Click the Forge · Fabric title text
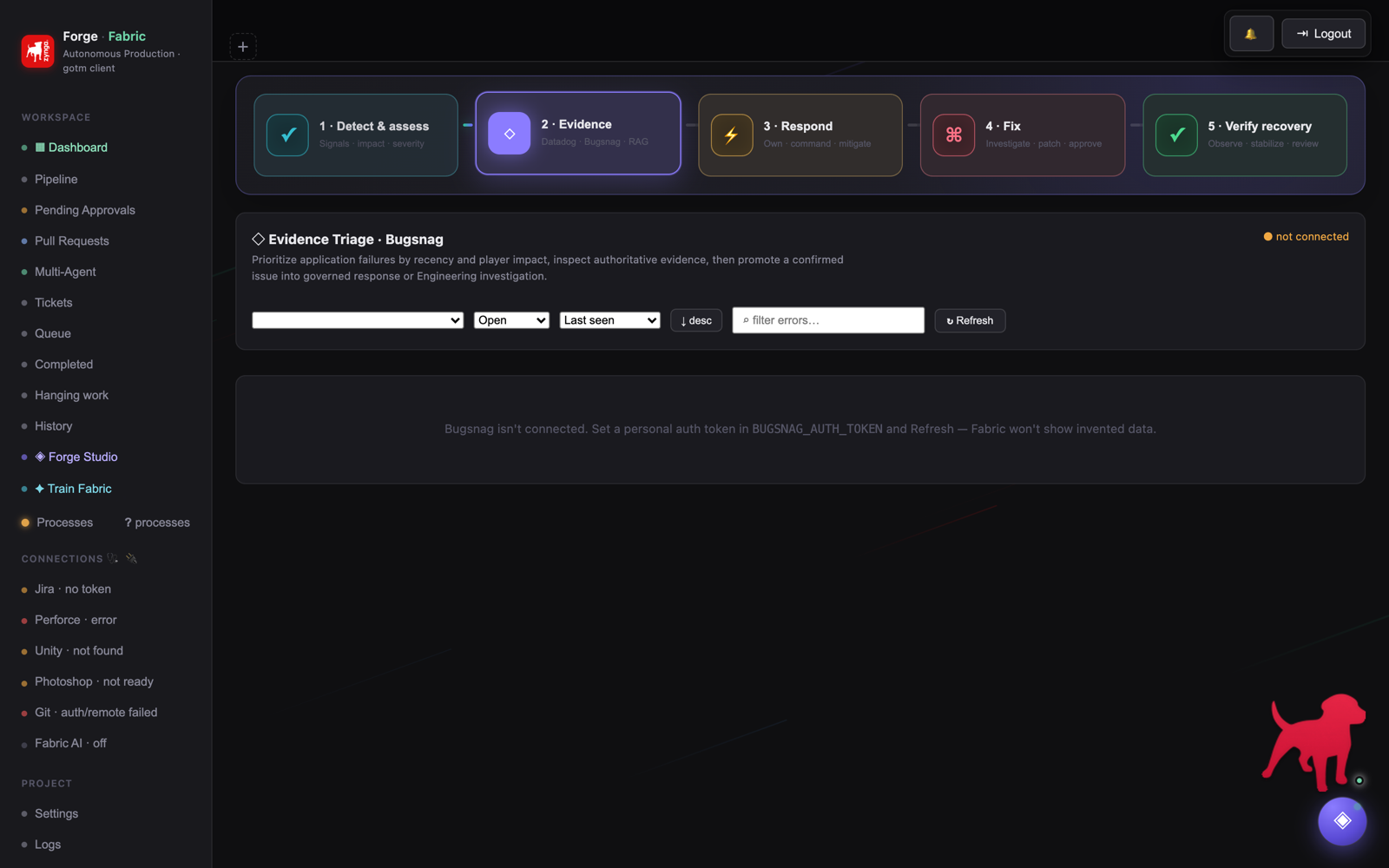Viewport: 1389px width, 868px height. 104,36
